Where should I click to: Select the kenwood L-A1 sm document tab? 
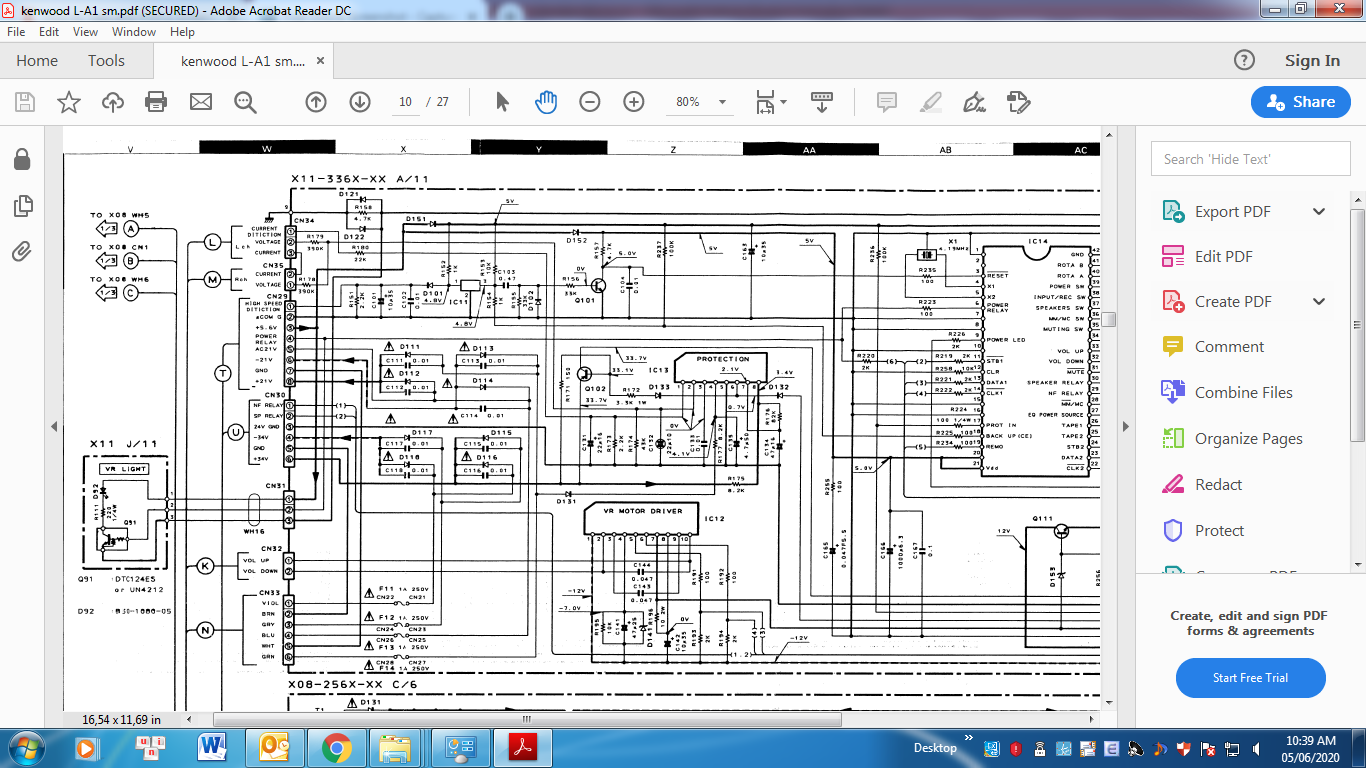coord(243,61)
